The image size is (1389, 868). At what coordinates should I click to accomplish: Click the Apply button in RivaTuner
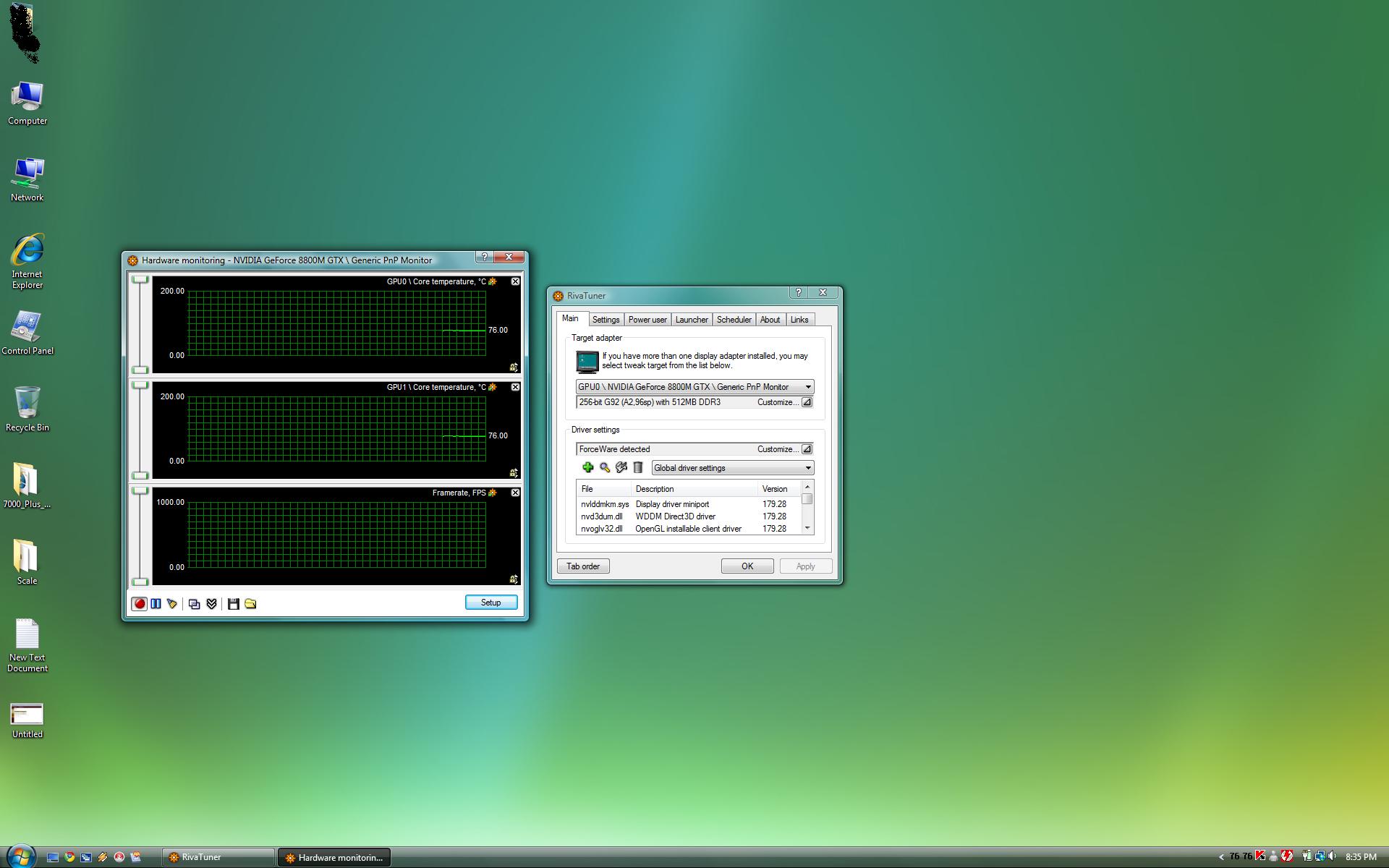click(x=805, y=566)
